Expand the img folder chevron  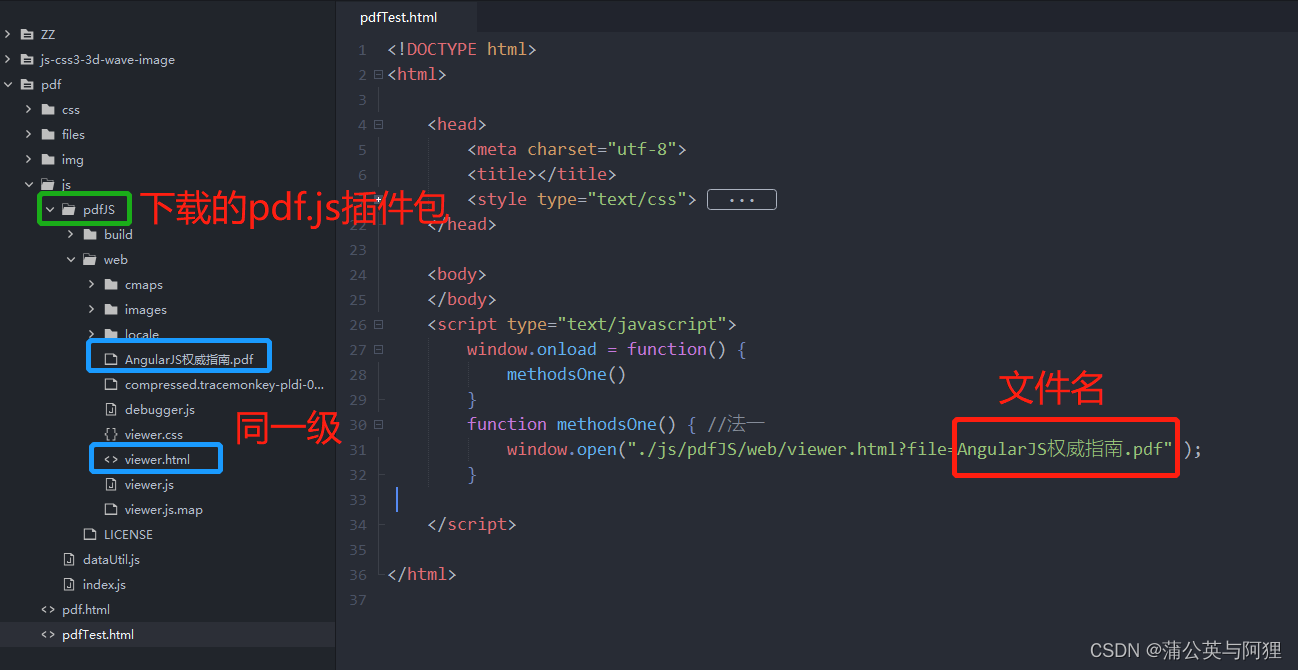pyautogui.click(x=29, y=159)
